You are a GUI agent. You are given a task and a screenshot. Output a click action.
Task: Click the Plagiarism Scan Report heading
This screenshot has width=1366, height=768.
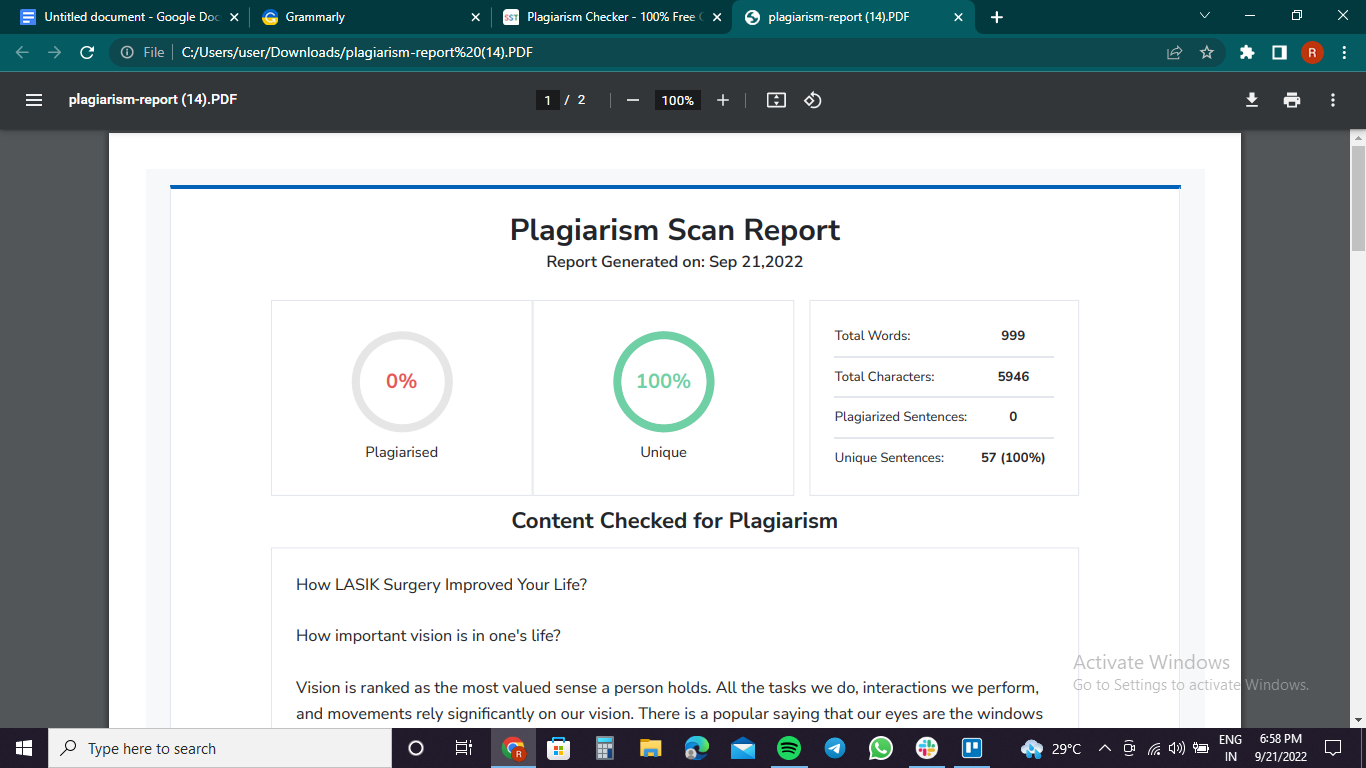675,230
